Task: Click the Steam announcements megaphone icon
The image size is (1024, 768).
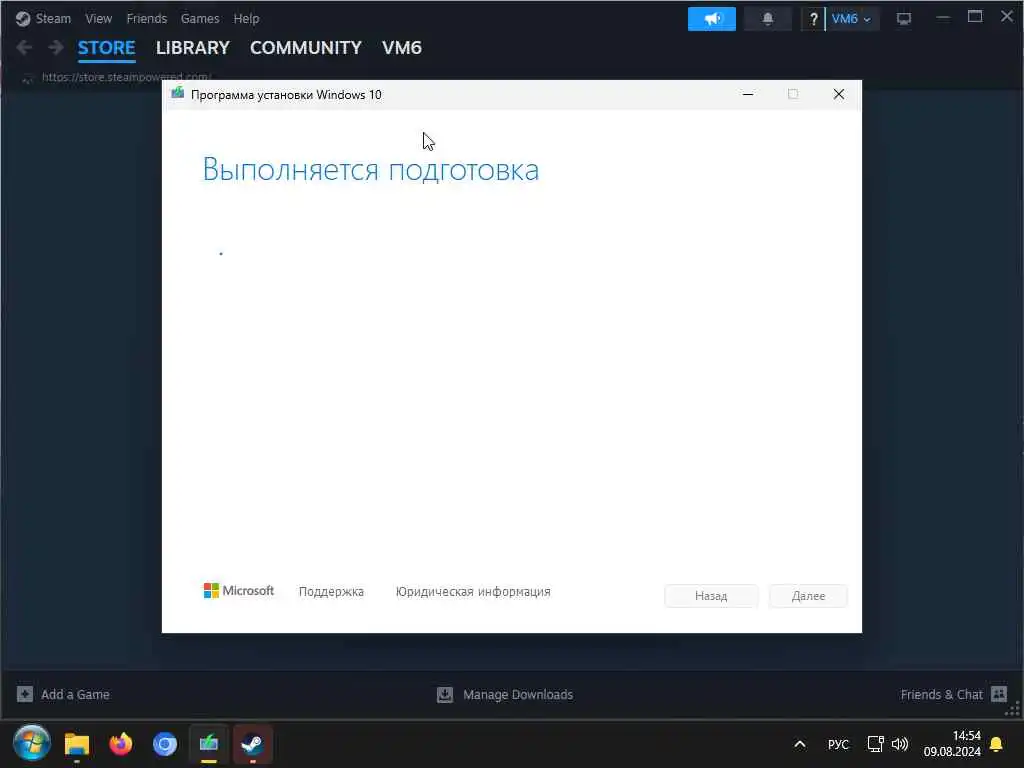Action: pos(711,19)
